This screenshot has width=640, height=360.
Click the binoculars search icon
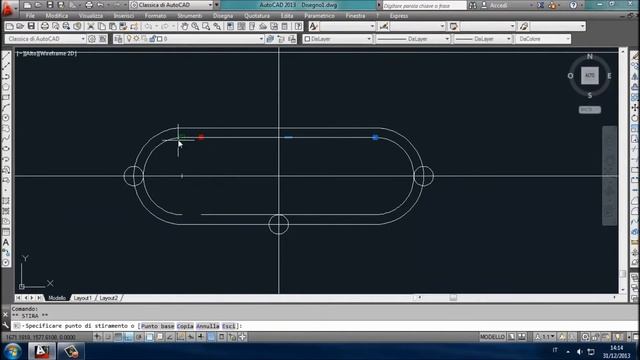point(473,5)
